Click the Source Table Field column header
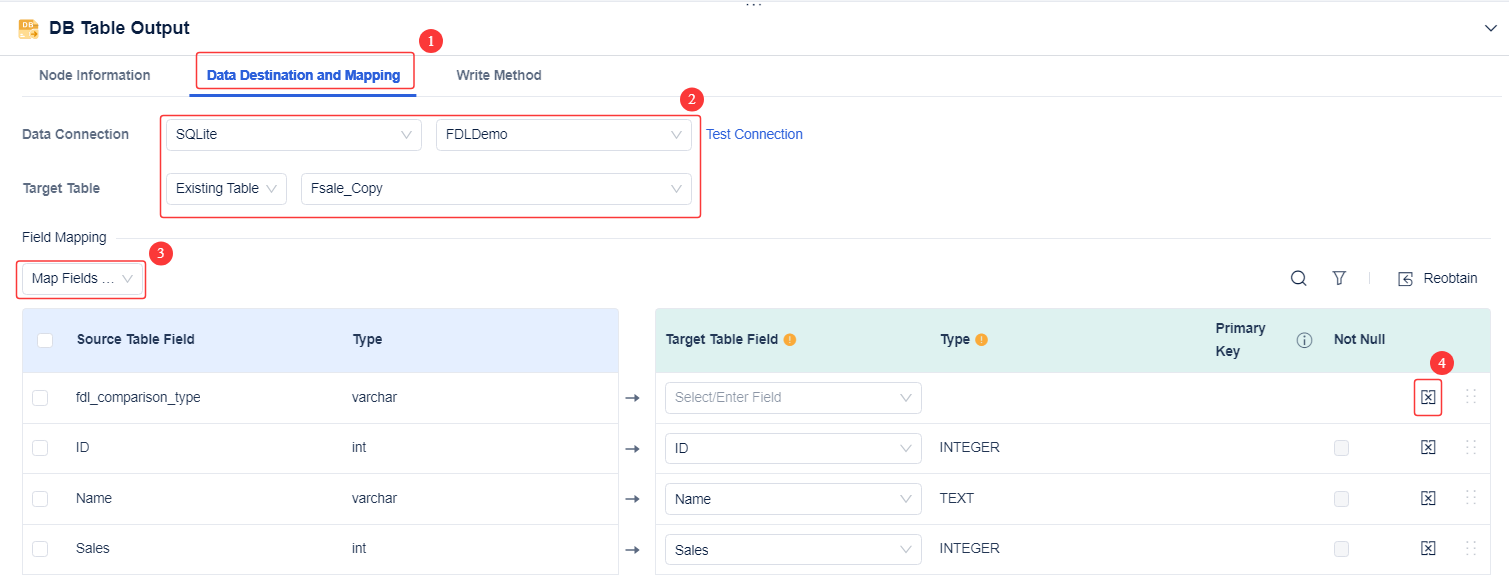The image size is (1509, 579). coord(136,340)
